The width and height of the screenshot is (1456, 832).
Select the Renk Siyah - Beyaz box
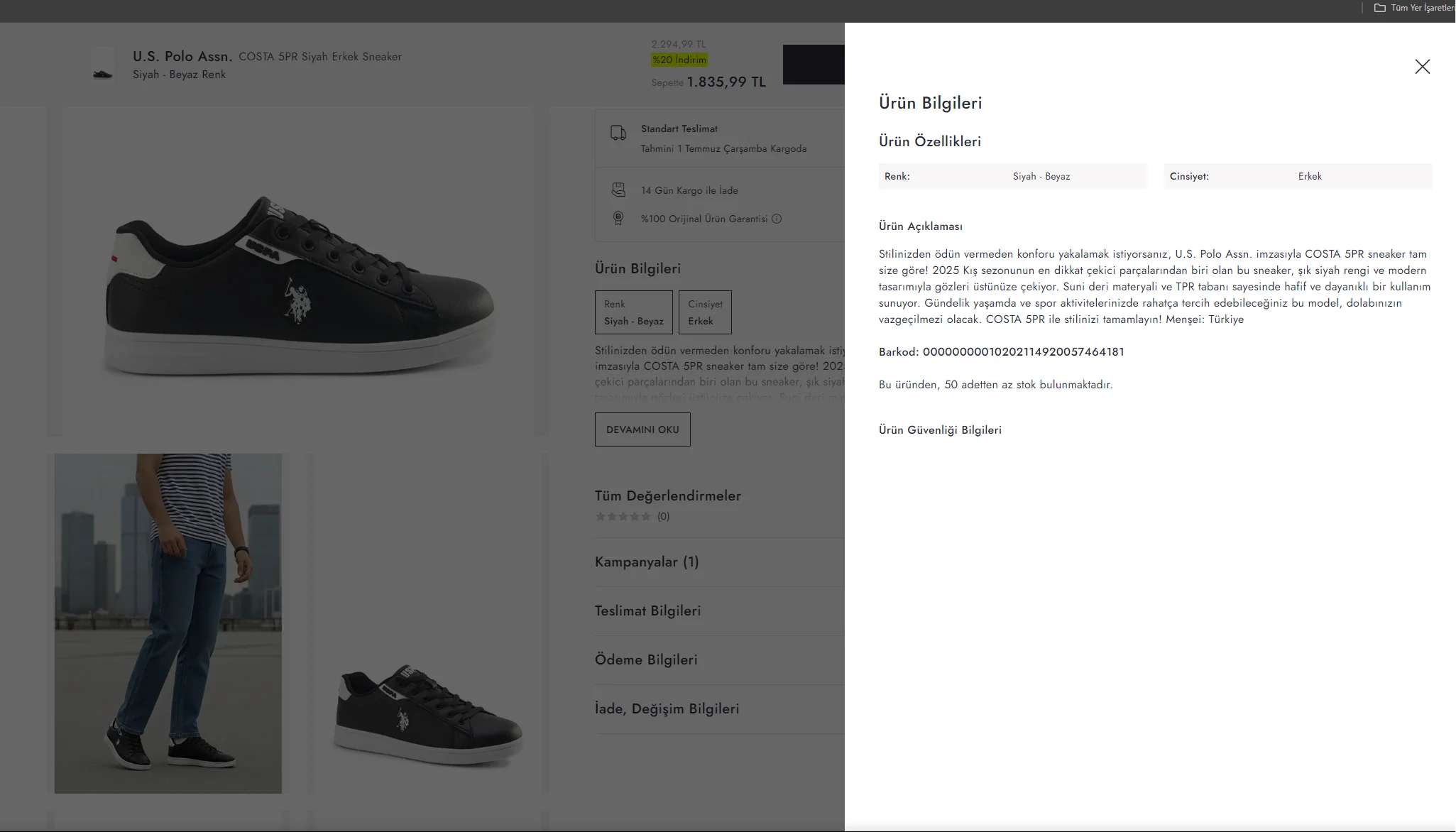633,312
